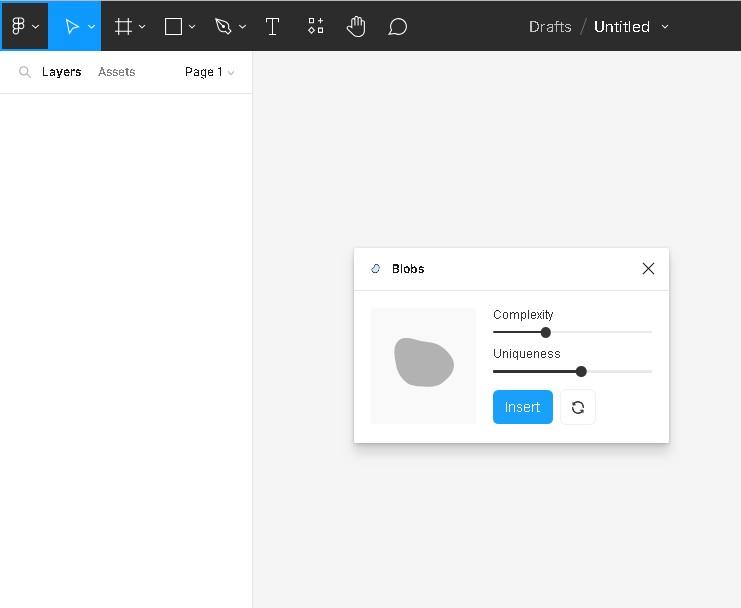The height and width of the screenshot is (608, 741).
Task: Regenerate blob with the refresh icon
Action: tap(578, 407)
